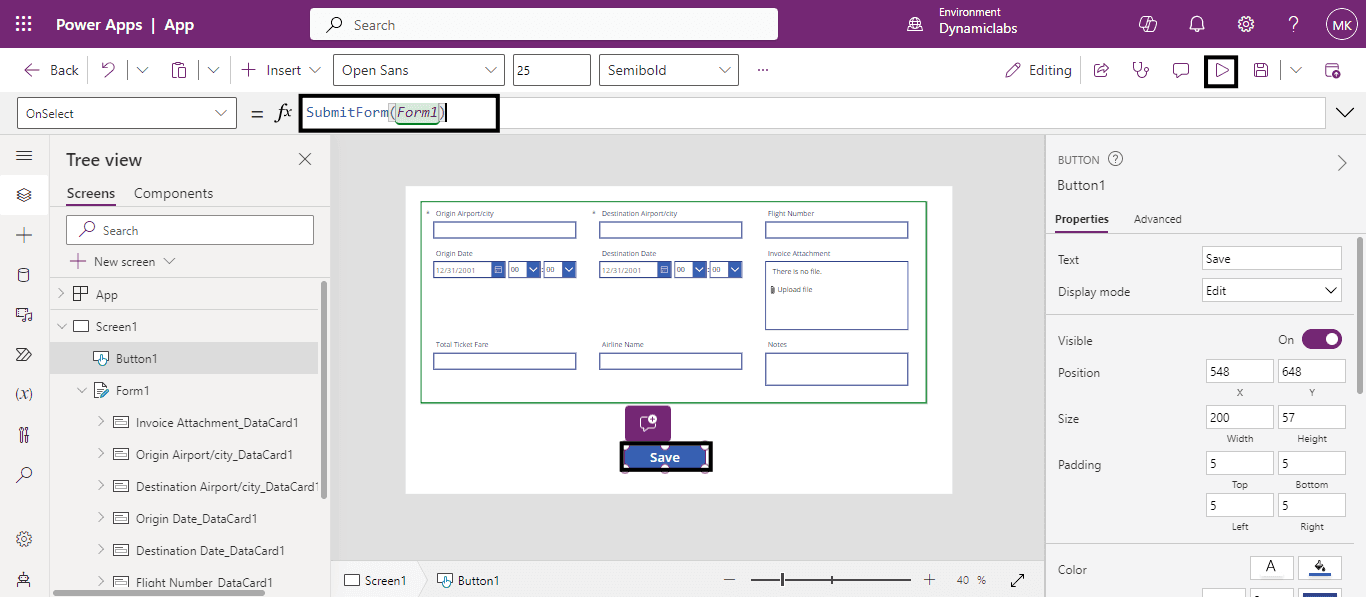Click the Preview app play icon
This screenshot has width=1366, height=597.
point(1221,70)
